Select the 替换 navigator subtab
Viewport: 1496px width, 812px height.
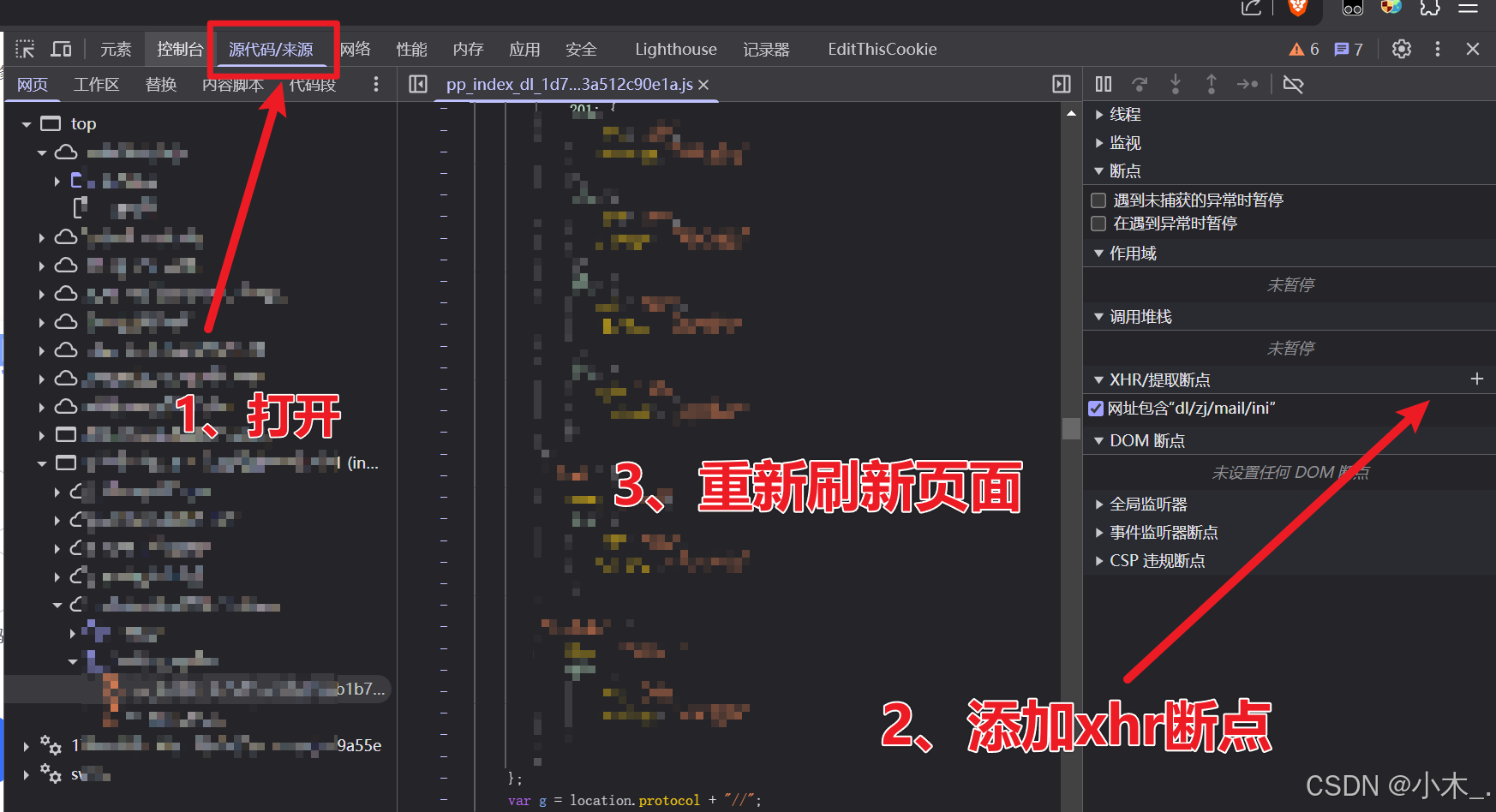161,84
